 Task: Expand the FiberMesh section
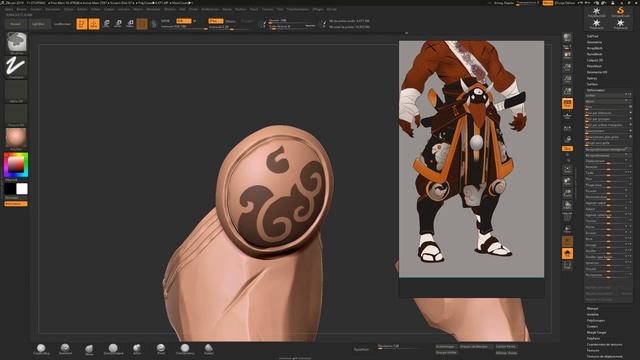click(594, 66)
